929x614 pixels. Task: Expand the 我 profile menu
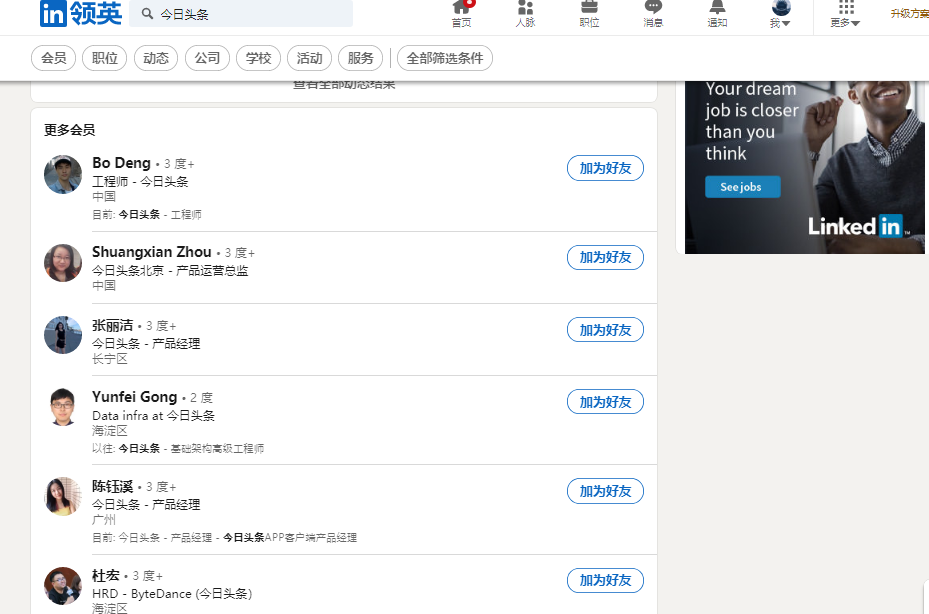(780, 14)
